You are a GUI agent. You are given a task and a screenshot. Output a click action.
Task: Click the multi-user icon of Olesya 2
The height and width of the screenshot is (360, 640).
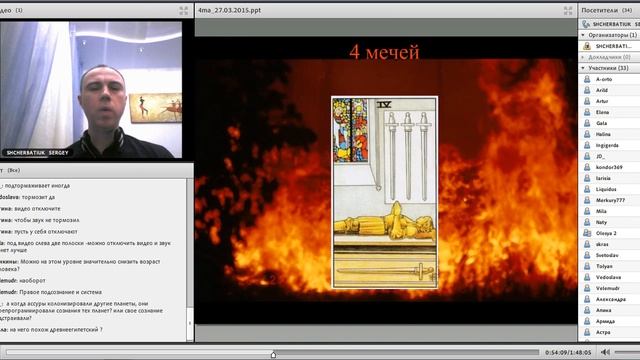pyautogui.click(x=587, y=233)
